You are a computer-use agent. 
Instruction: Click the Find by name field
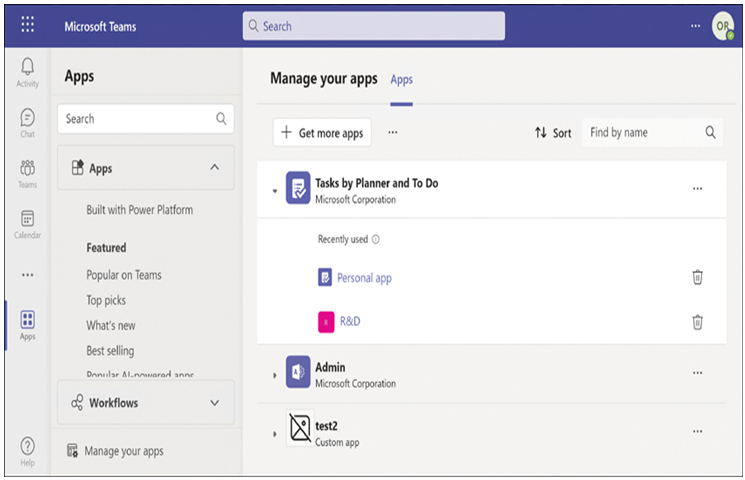coord(652,132)
